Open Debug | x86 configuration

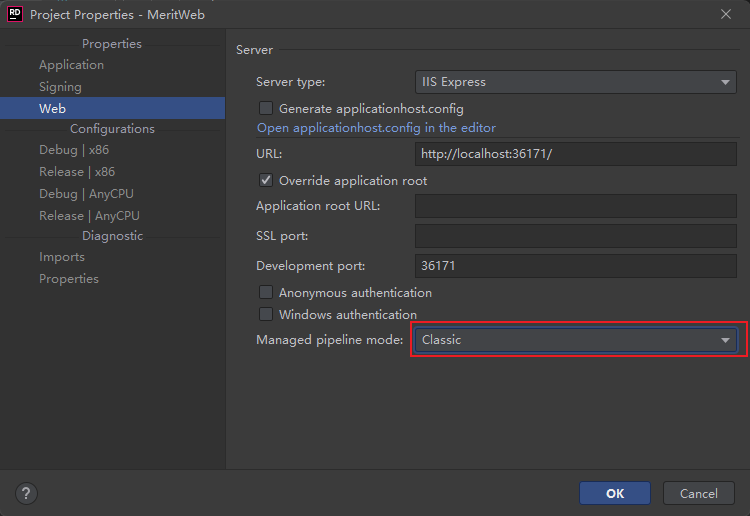pos(74,150)
